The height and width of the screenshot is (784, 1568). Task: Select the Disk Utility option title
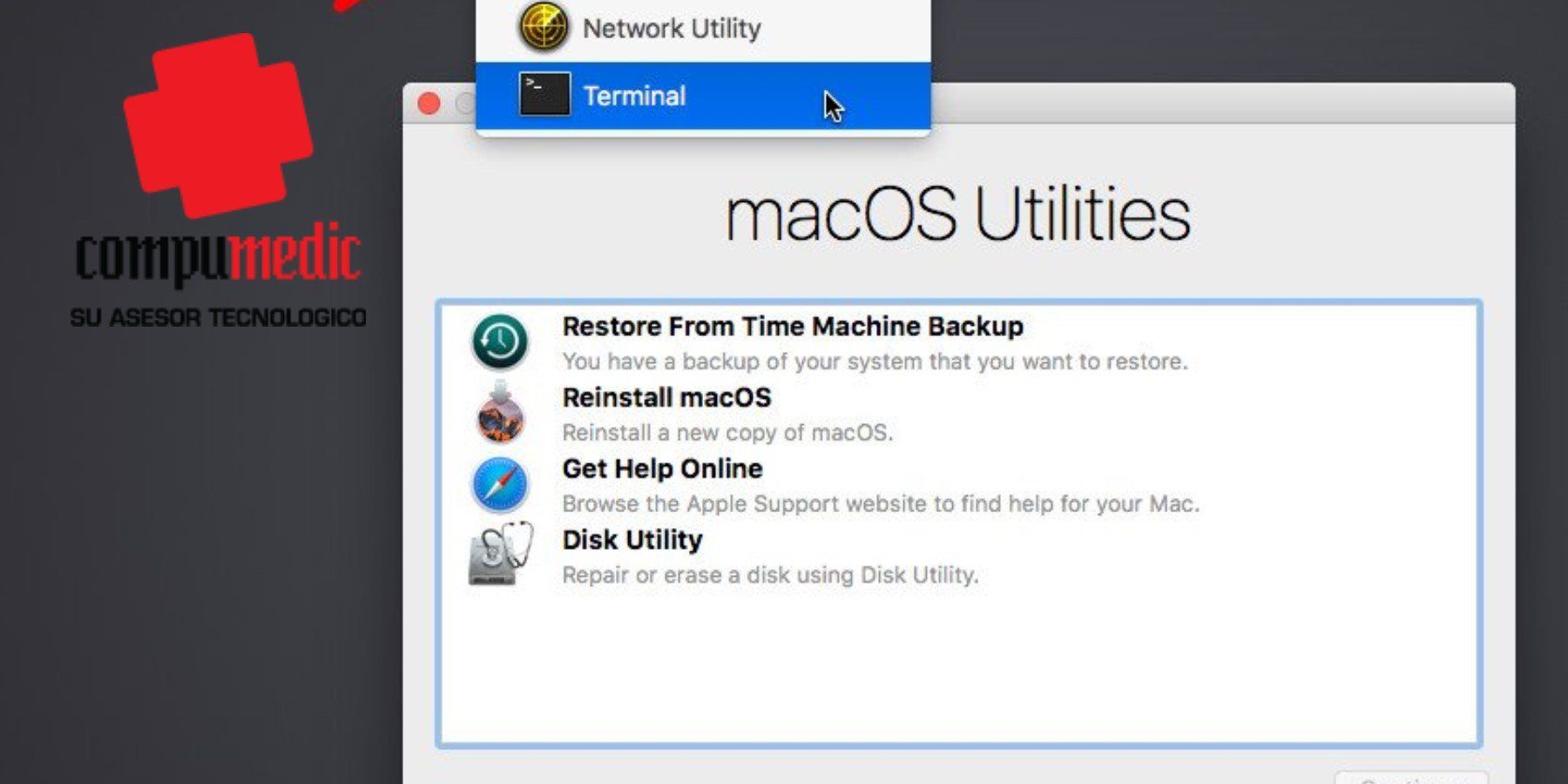click(x=632, y=540)
